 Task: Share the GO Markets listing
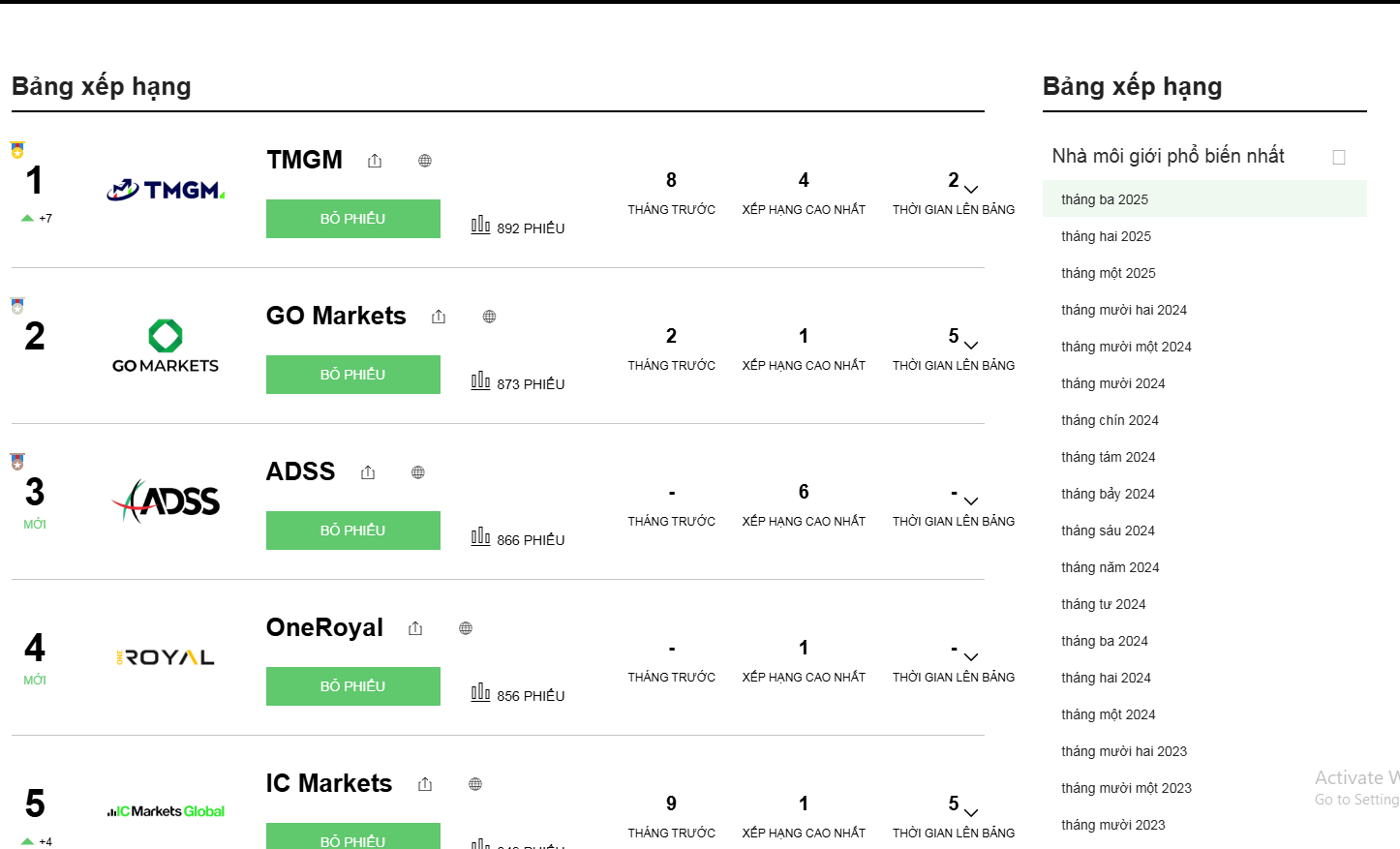(x=439, y=317)
